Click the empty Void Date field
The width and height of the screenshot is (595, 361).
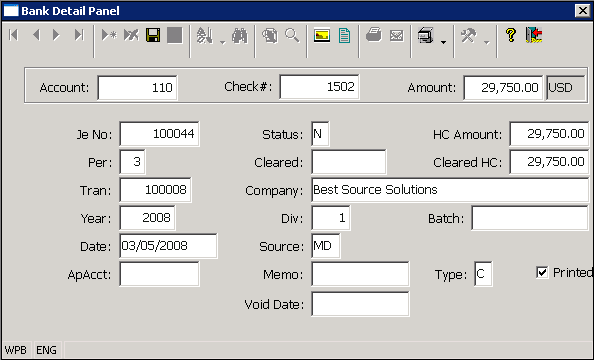coord(360,304)
